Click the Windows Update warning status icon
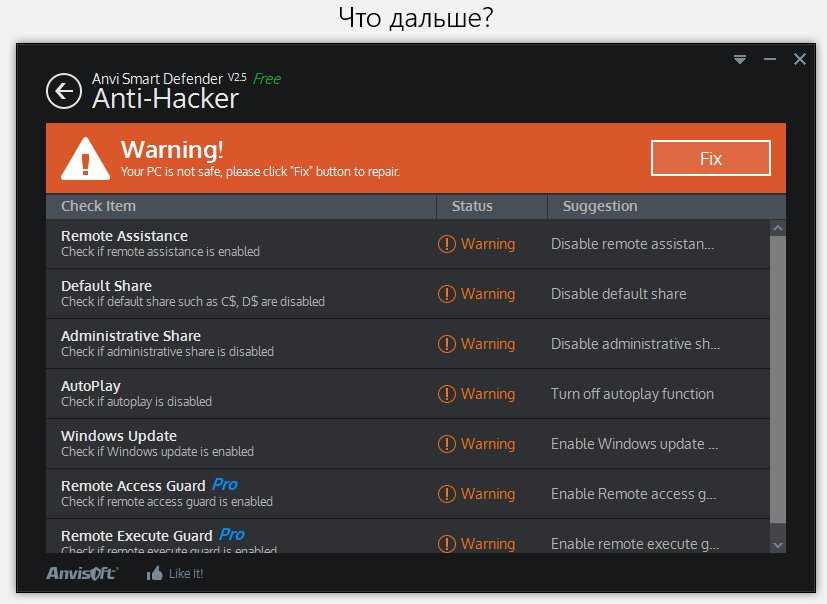 coord(447,444)
